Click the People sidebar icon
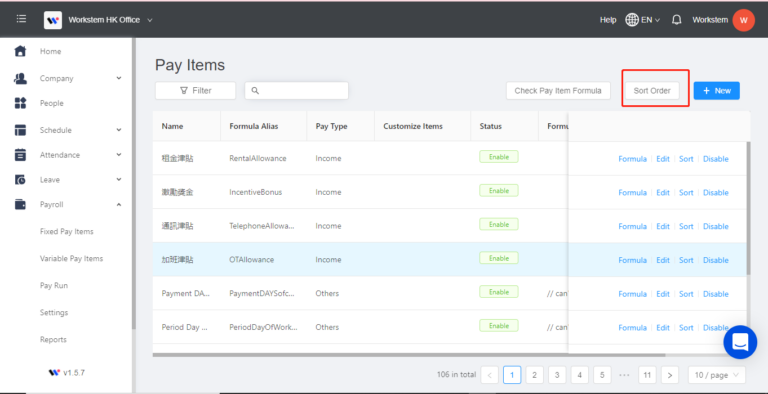This screenshot has height=394, width=768. [20, 103]
